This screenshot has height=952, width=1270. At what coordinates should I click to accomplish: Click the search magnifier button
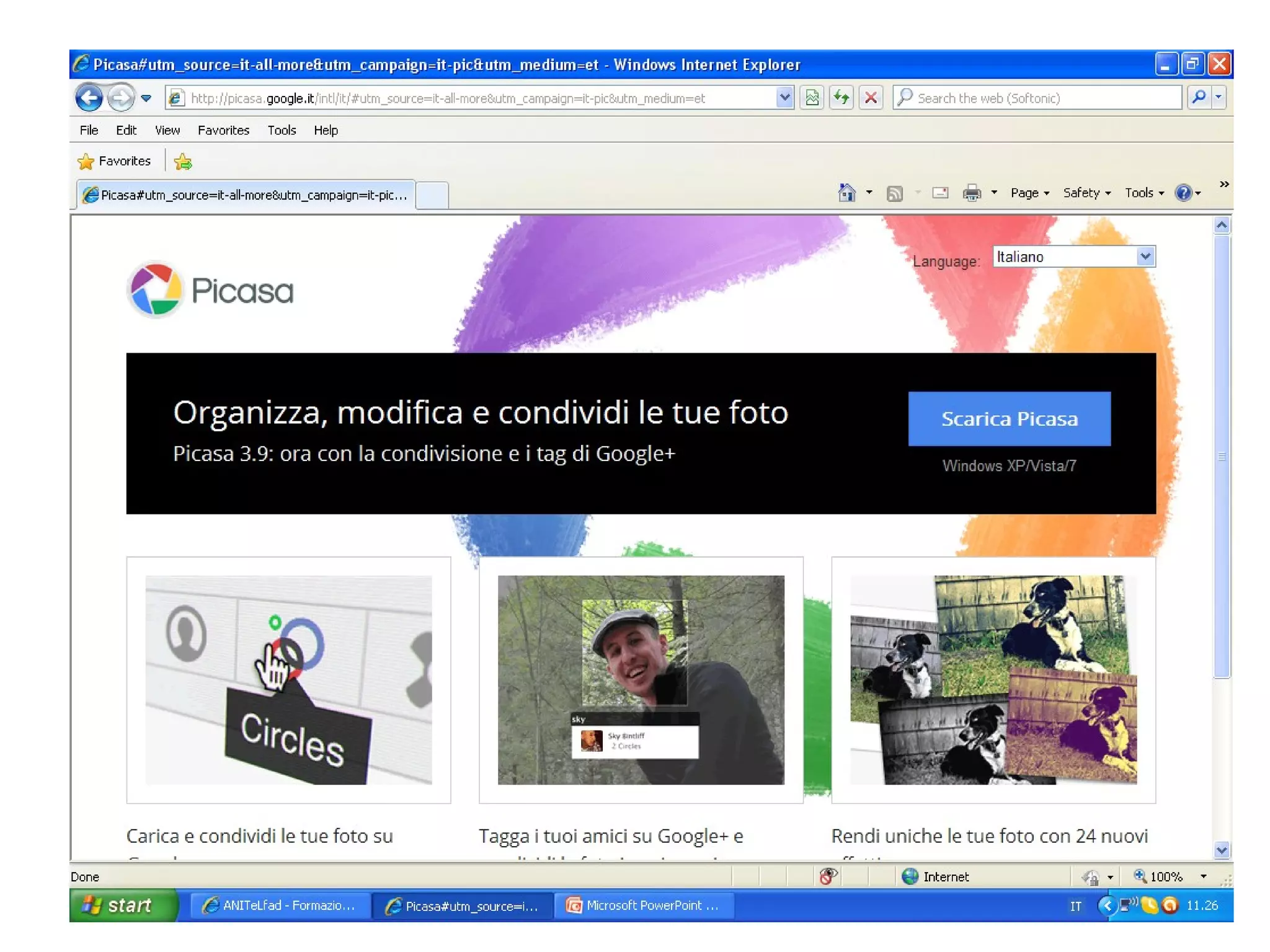(1199, 97)
